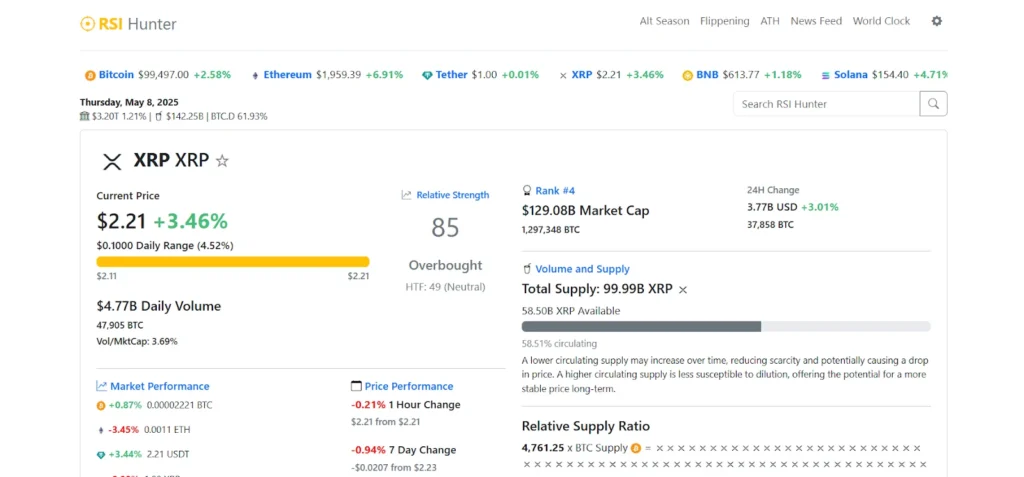
Task: Click the Overbought status label
Action: pyautogui.click(x=445, y=265)
